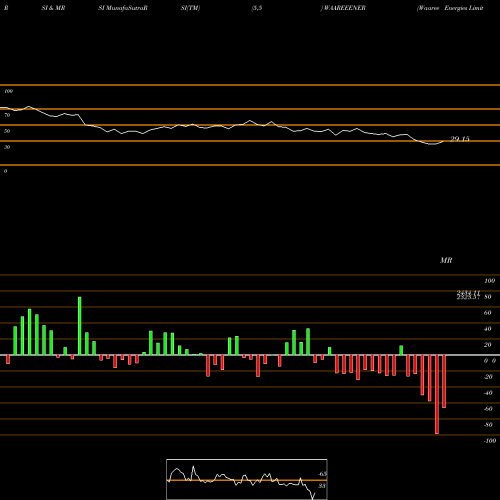Click the 33 label in mini chart

point(322,486)
